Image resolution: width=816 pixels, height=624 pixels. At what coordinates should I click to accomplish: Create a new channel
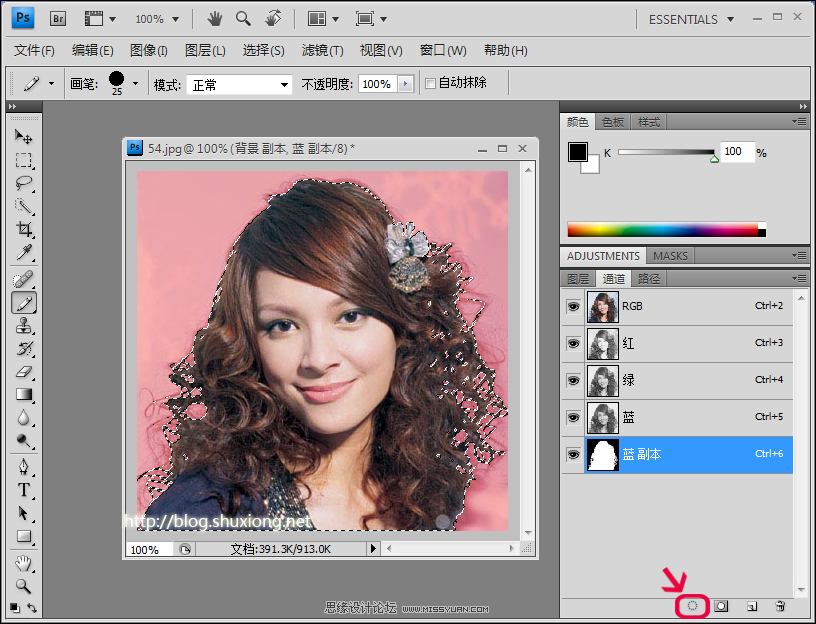click(x=751, y=606)
